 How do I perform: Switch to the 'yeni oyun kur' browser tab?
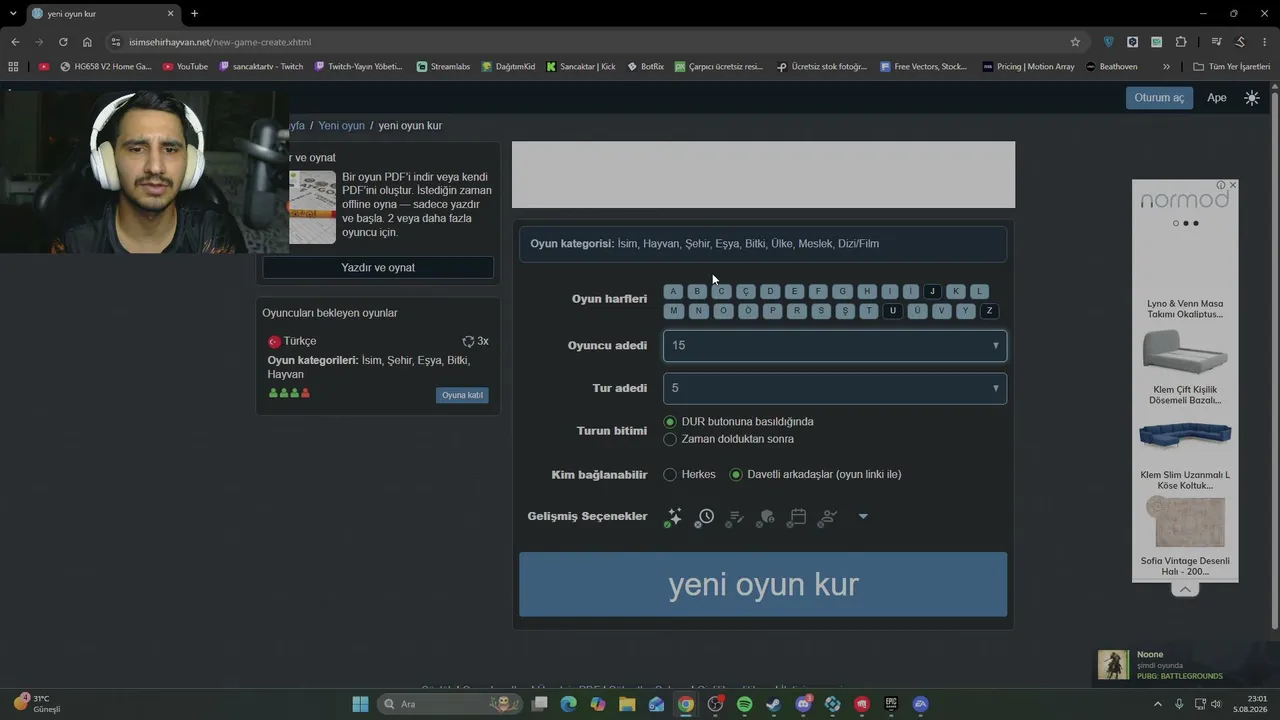click(x=103, y=14)
